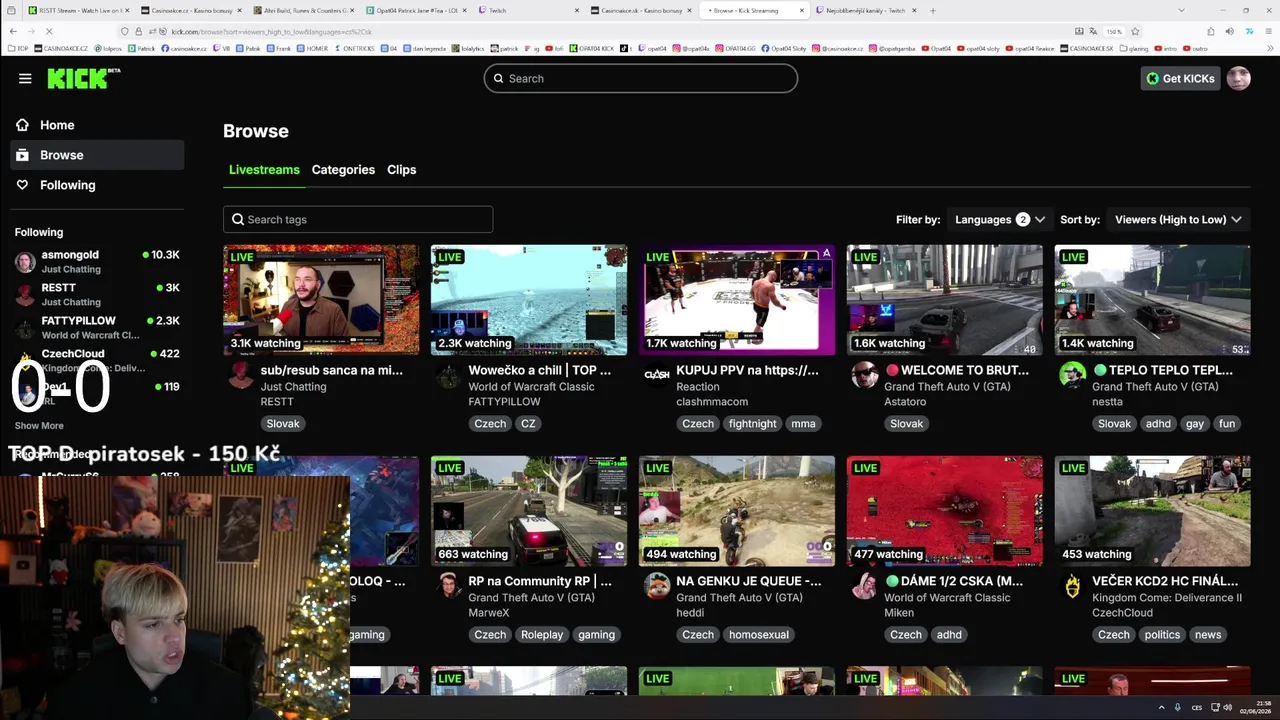
Task: Click the politics tag
Action: [x=1162, y=635]
